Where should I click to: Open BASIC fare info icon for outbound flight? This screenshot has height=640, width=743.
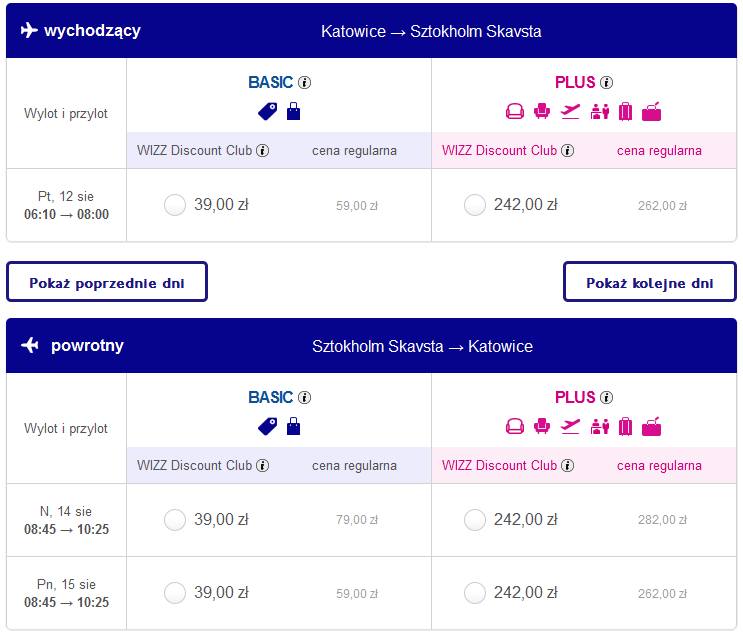click(x=304, y=82)
